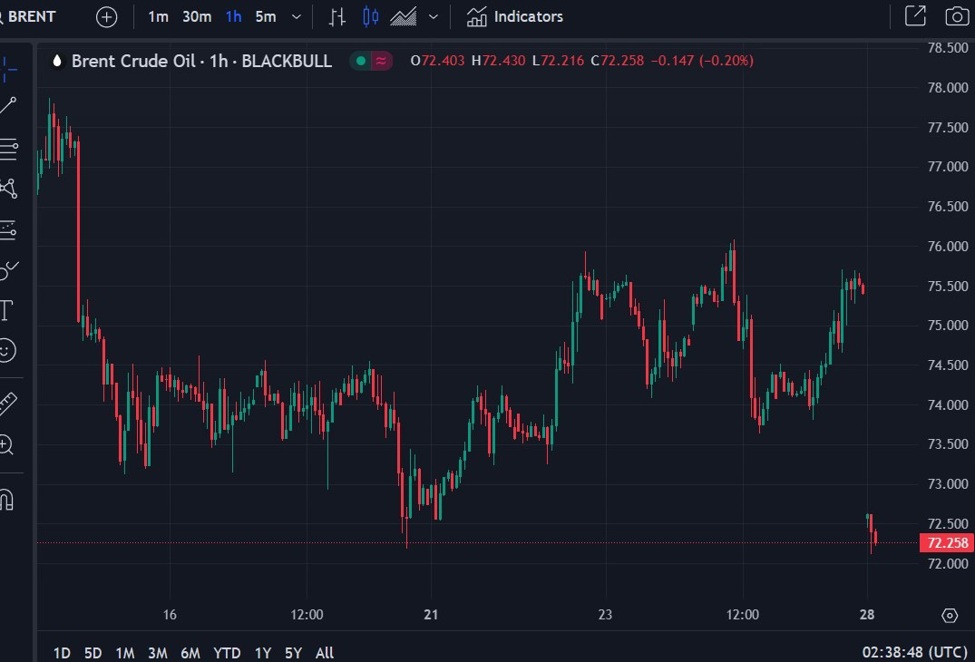
Task: Open the Indicators panel
Action: [x=515, y=17]
